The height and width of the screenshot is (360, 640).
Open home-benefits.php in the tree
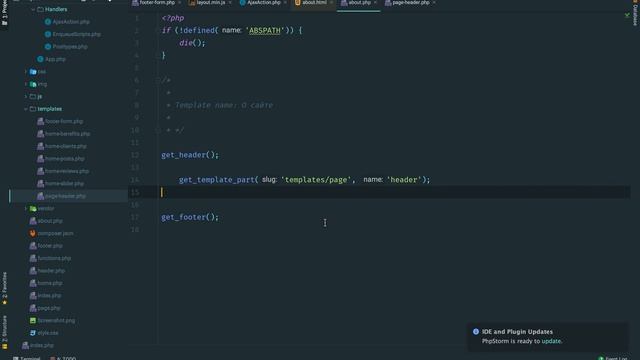(x=67, y=134)
